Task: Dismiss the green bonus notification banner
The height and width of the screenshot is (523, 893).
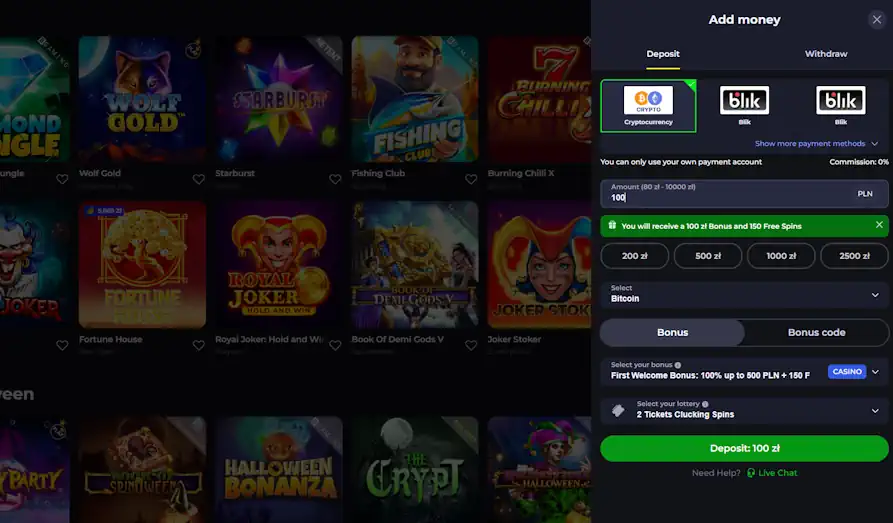Action: pos(879,225)
